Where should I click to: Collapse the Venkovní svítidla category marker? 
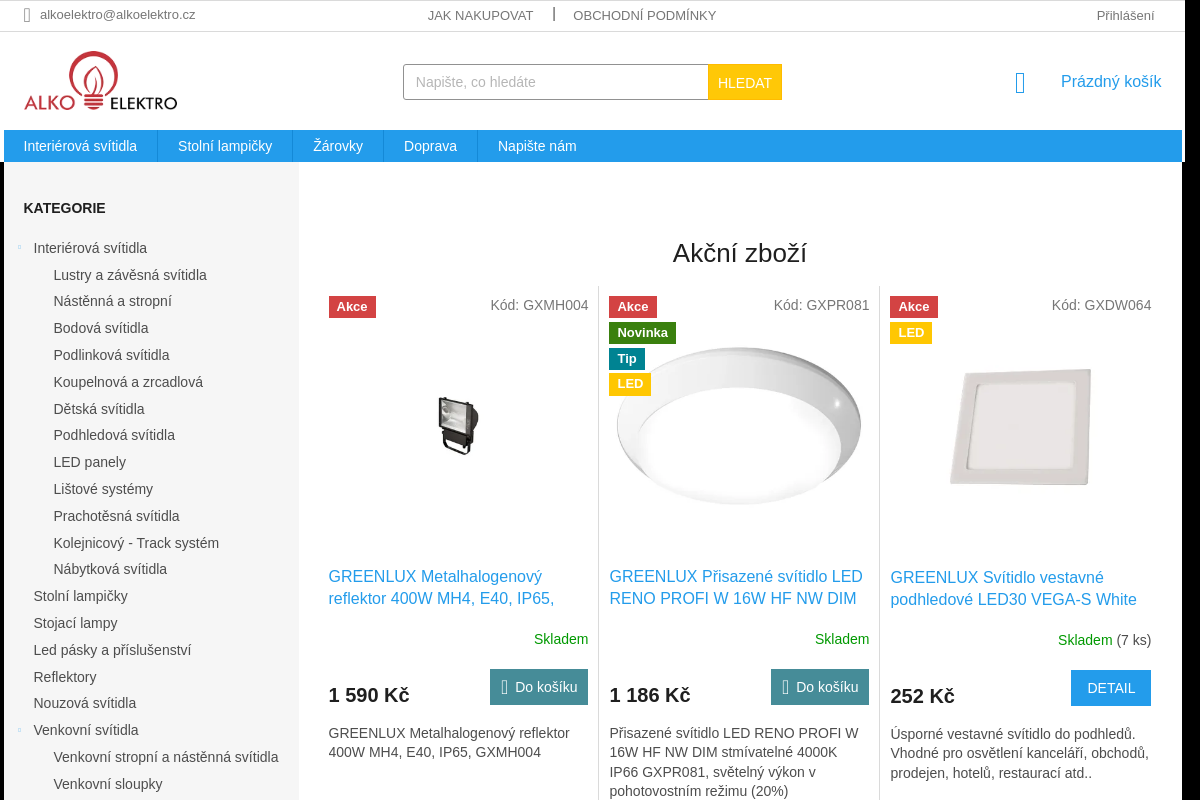coord(19,730)
